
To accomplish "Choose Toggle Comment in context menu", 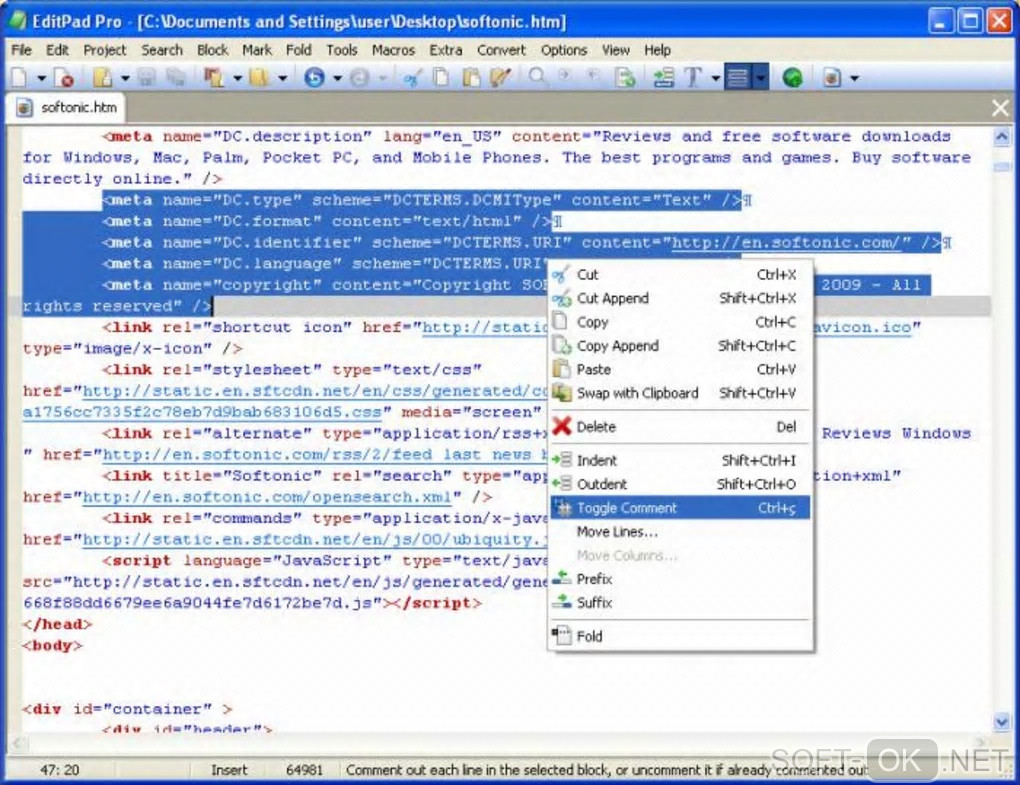I will 680,508.
